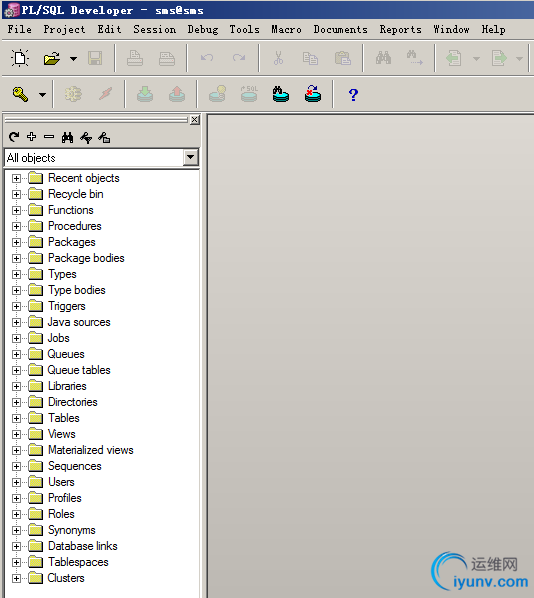Close the object browser panel

[195, 120]
